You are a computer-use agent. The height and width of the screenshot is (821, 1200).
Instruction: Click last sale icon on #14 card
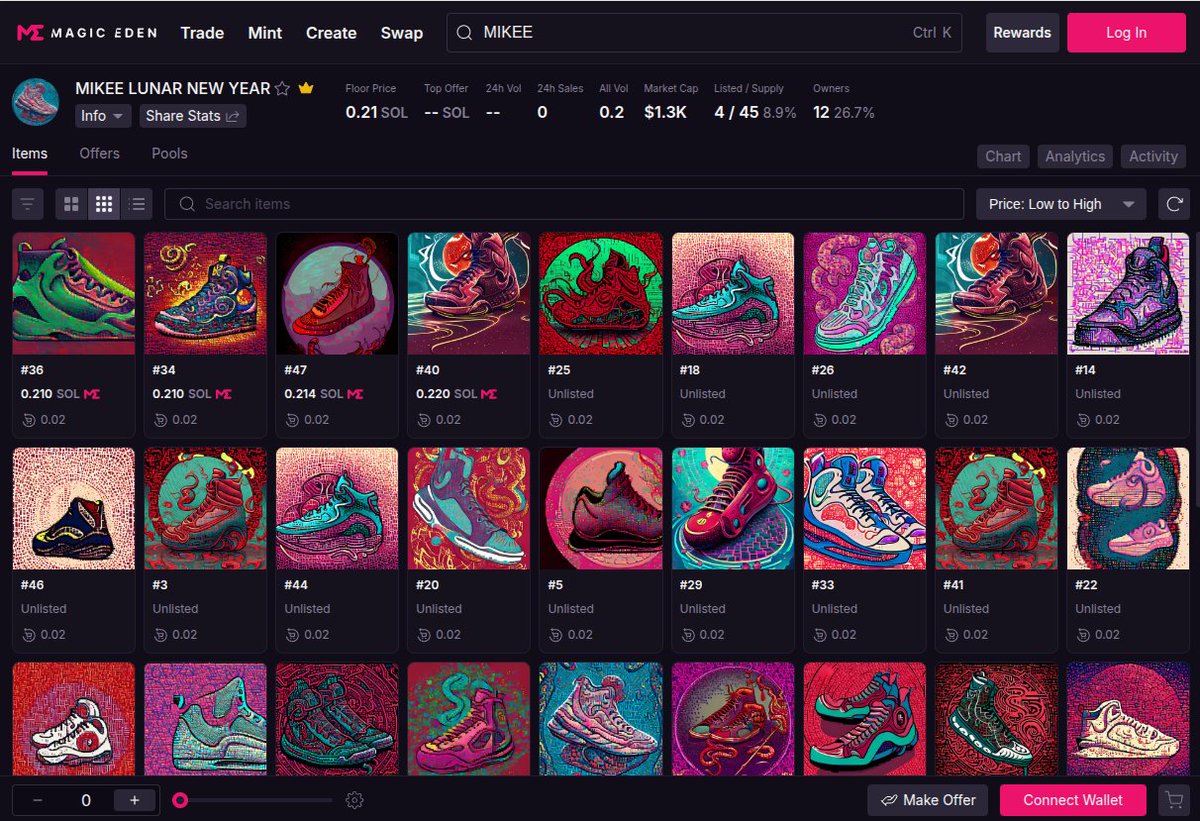1082,420
